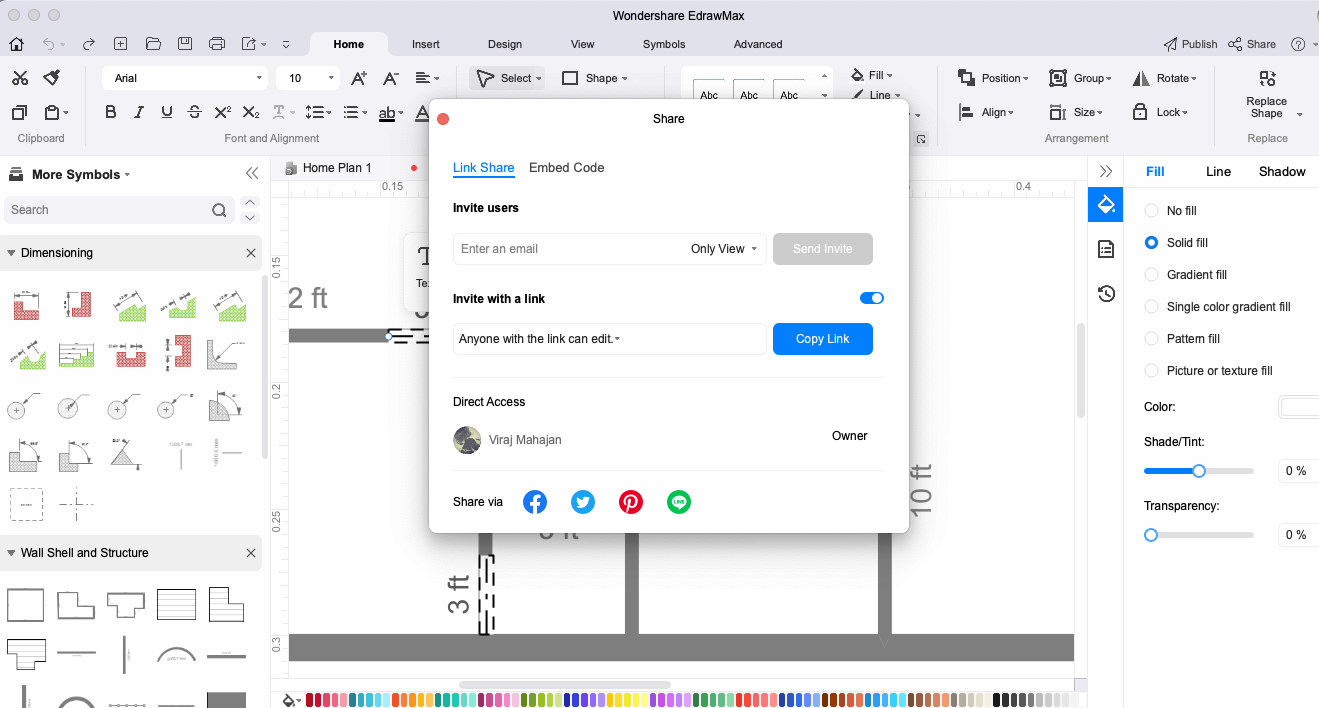
Task: Click the Print icon in title toolbar
Action: pyautogui.click(x=217, y=44)
